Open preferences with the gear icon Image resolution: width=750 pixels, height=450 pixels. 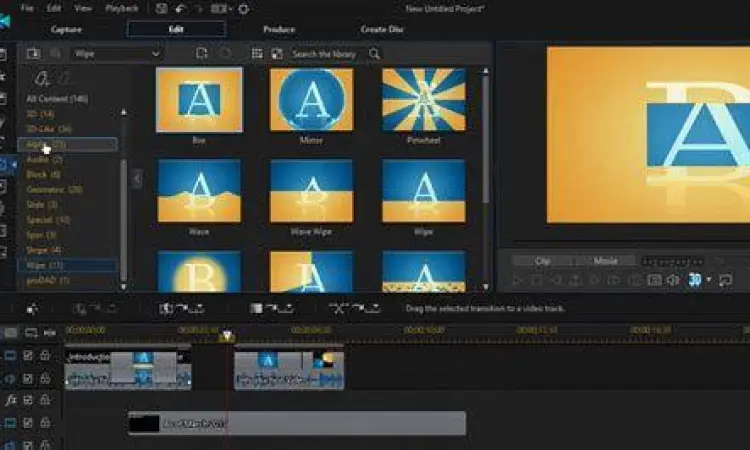click(243, 9)
